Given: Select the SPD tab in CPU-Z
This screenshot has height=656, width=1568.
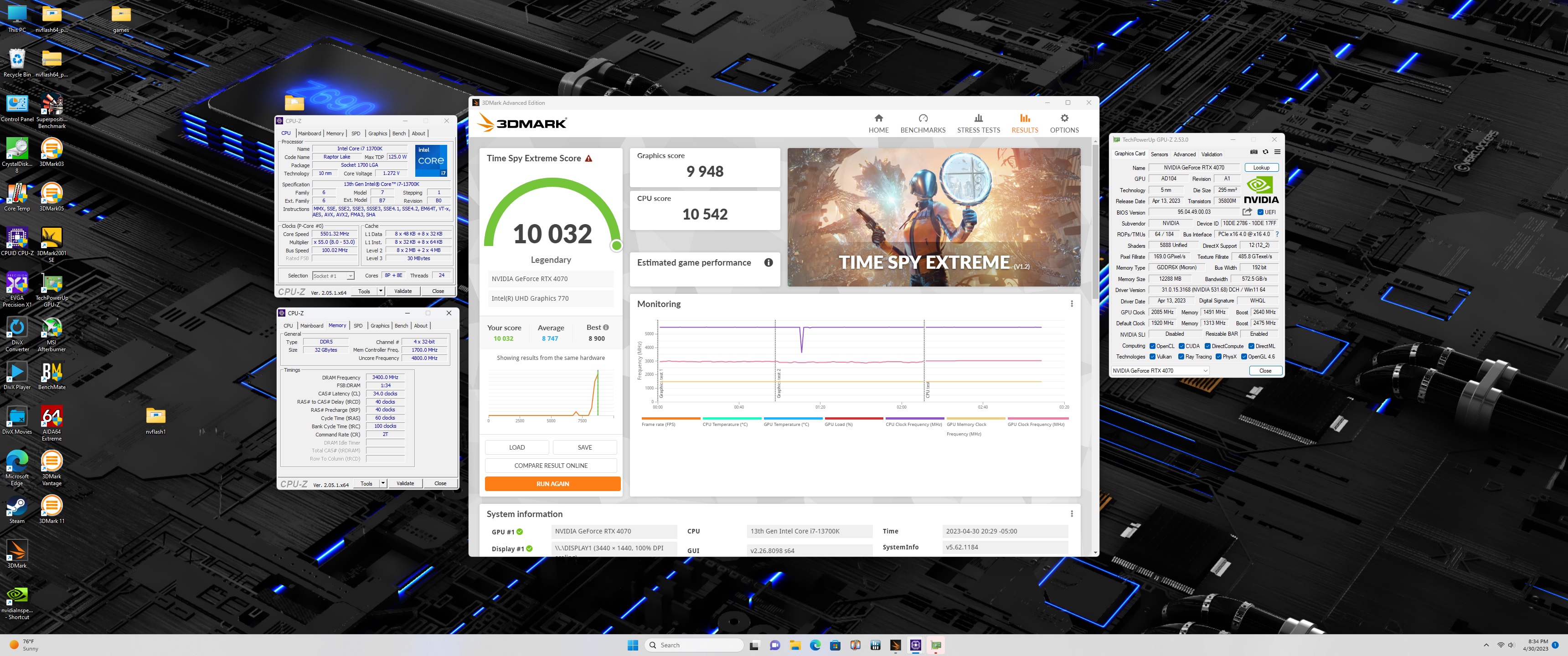Looking at the screenshot, I should tap(355, 133).
